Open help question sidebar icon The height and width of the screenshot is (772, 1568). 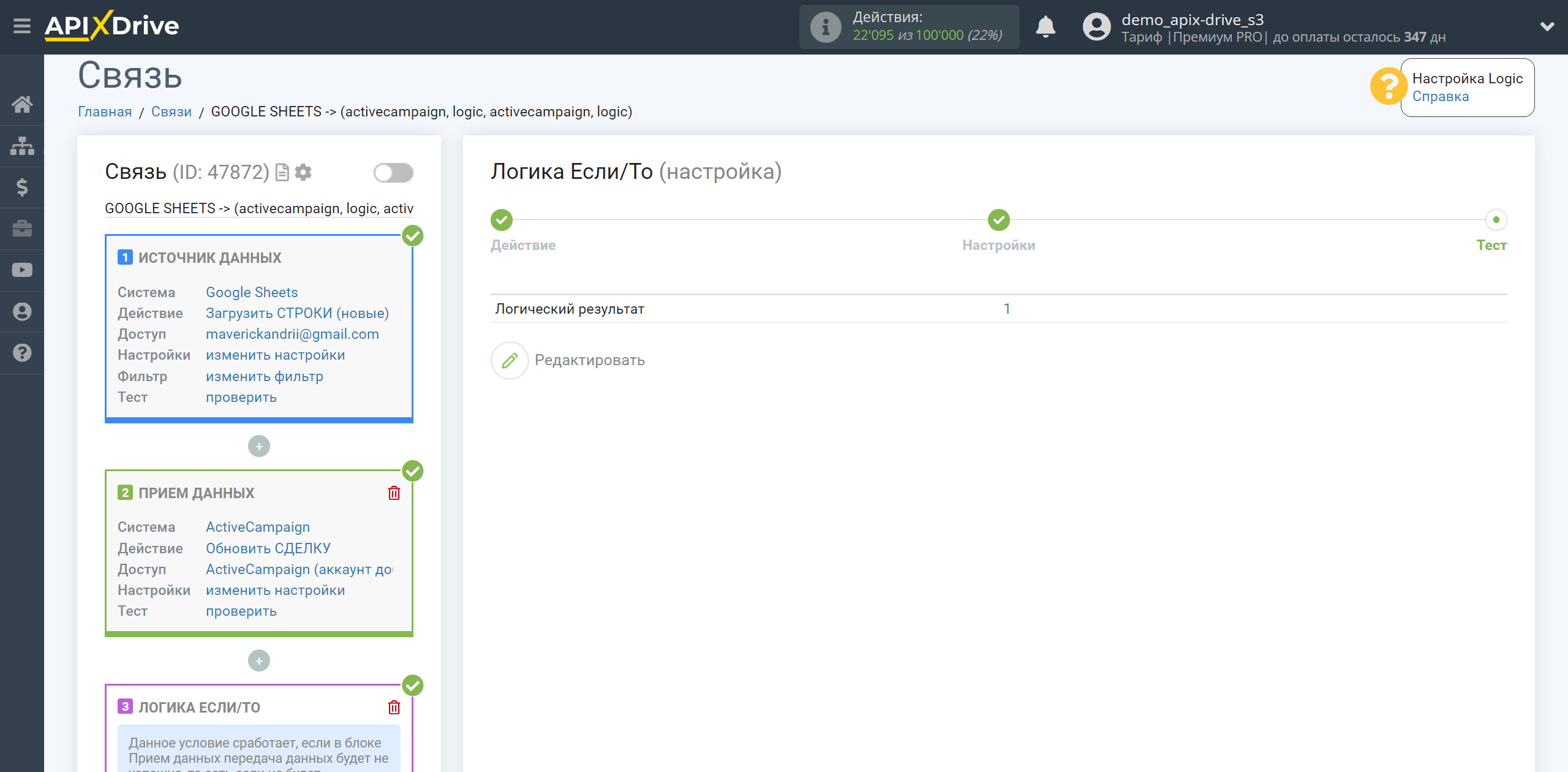click(22, 353)
